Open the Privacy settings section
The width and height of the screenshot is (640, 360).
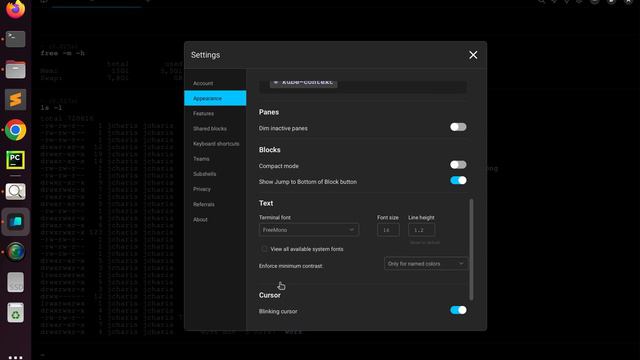point(202,189)
